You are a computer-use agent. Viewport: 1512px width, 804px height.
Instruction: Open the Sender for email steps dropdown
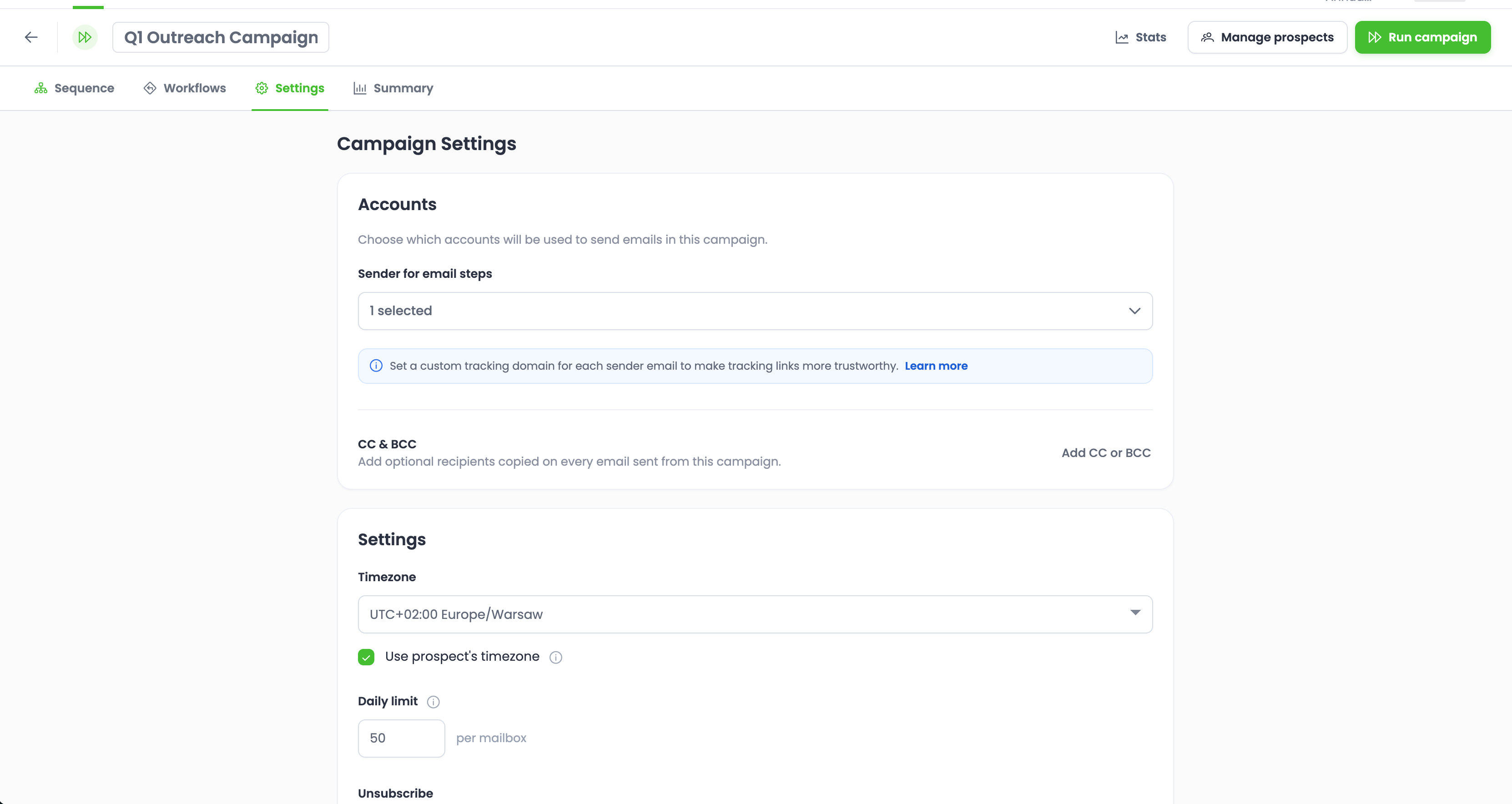(x=755, y=311)
